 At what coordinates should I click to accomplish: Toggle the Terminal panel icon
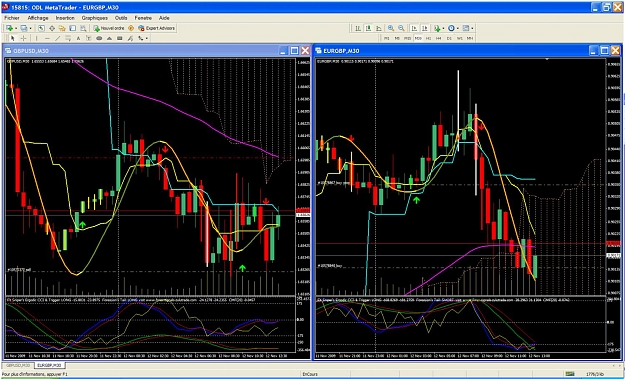(73, 28)
